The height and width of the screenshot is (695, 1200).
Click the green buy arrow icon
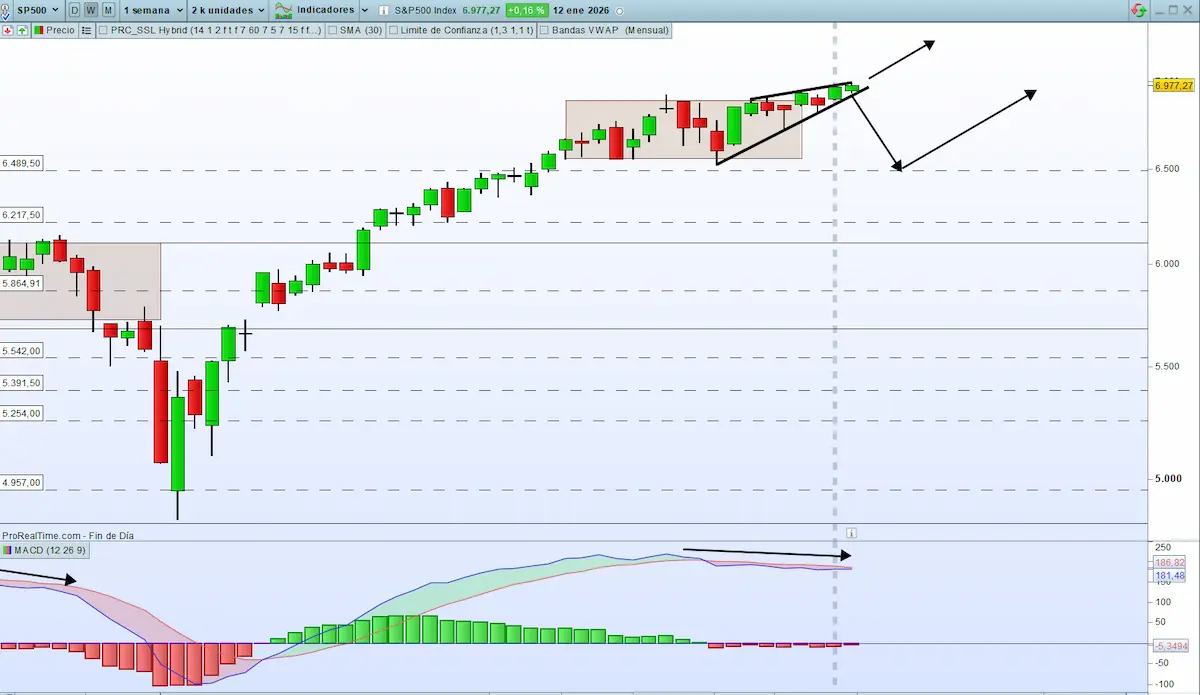[x=21, y=30]
